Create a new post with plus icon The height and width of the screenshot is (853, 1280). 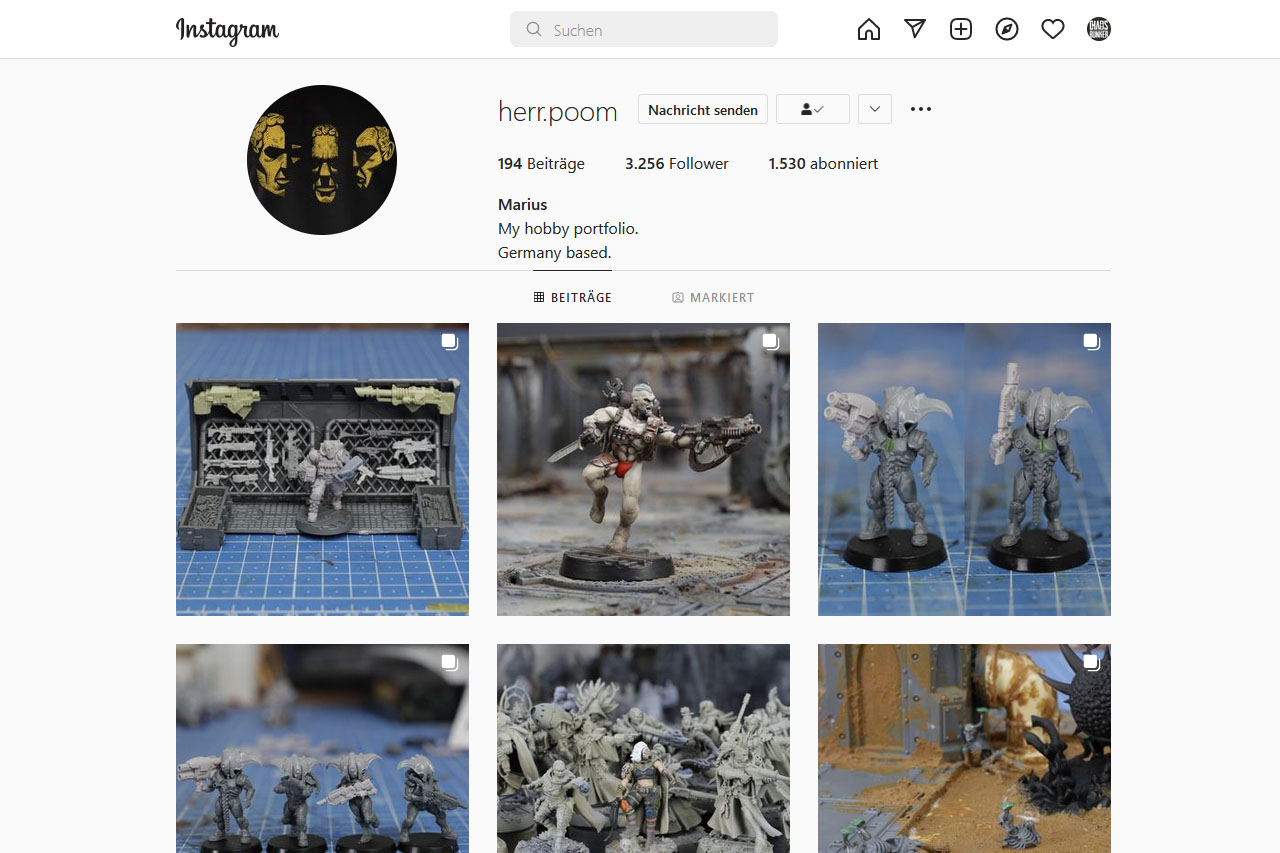[961, 29]
